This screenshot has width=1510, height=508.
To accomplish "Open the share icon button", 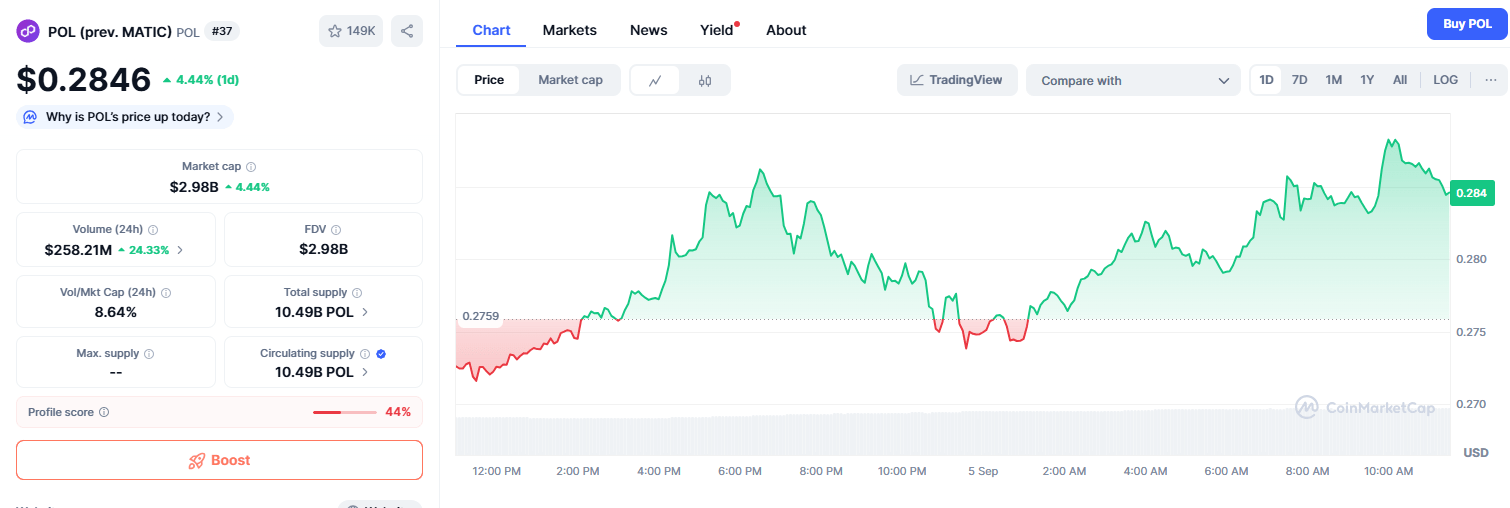I will pyautogui.click(x=407, y=31).
